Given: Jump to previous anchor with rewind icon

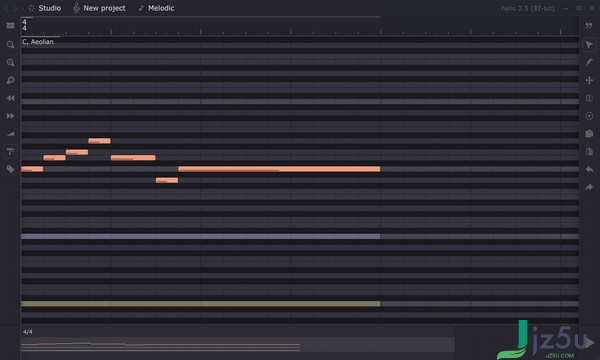Looking at the screenshot, I should 10,98.
